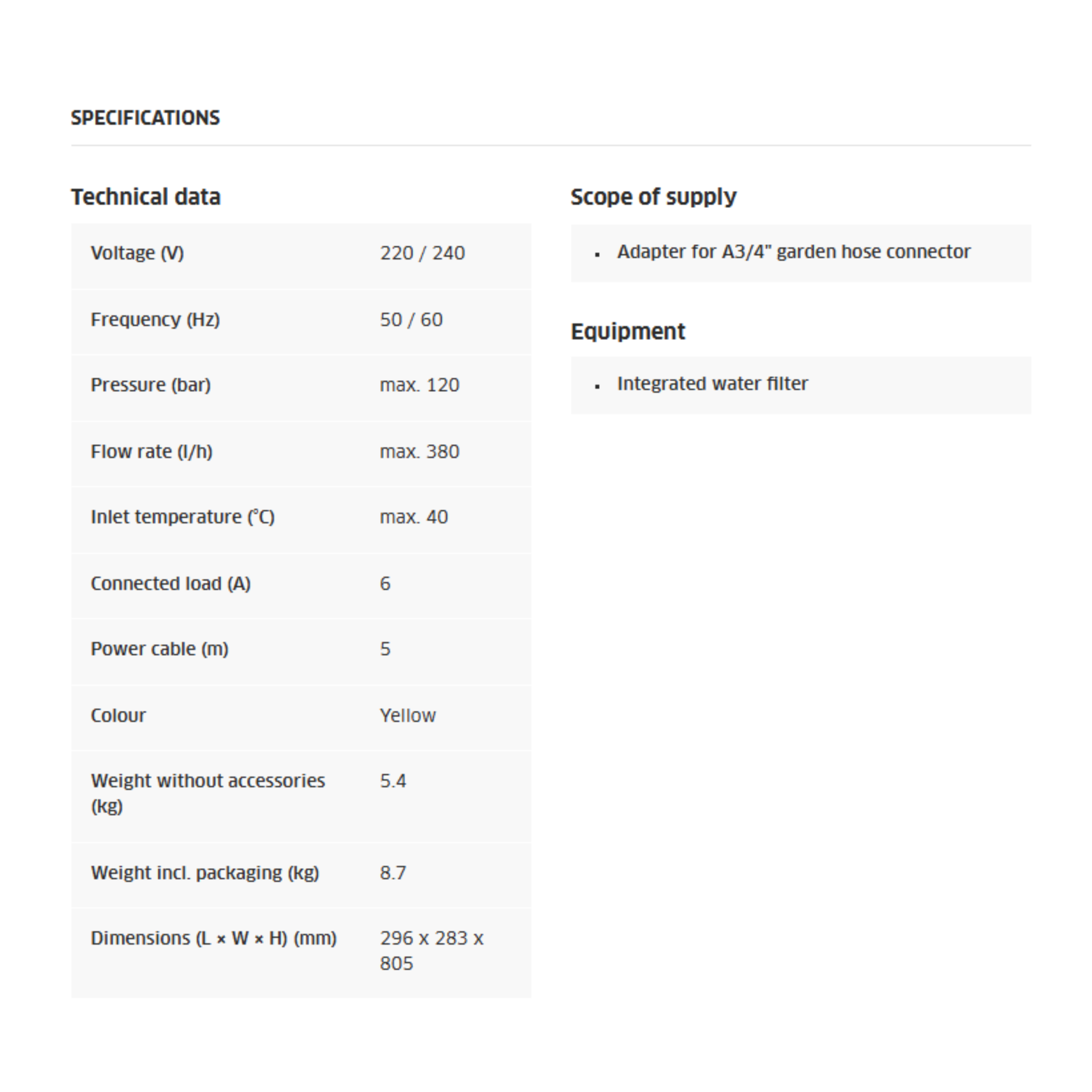Select the Technical data heading

pyautogui.click(x=145, y=197)
